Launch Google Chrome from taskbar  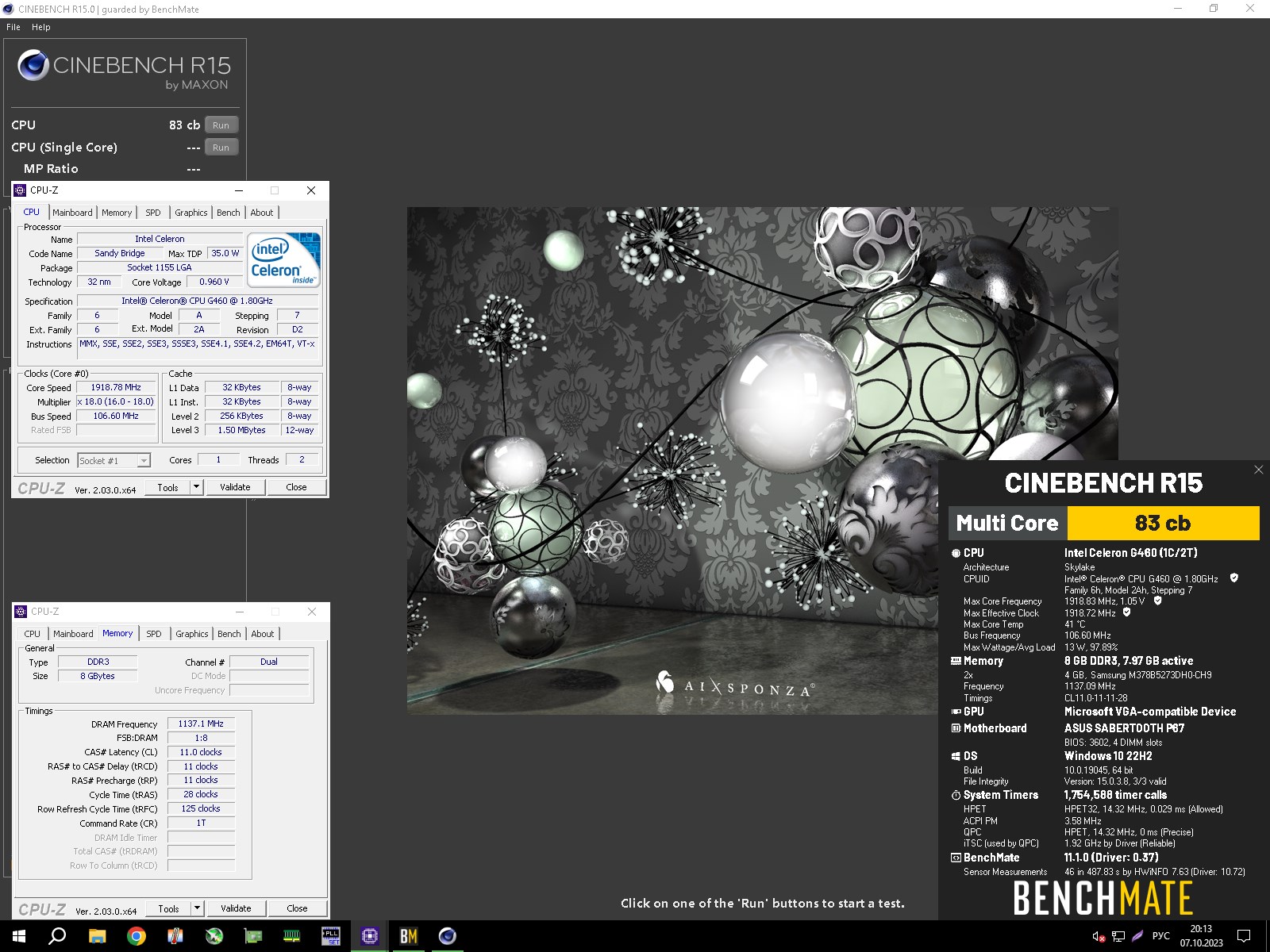137,936
